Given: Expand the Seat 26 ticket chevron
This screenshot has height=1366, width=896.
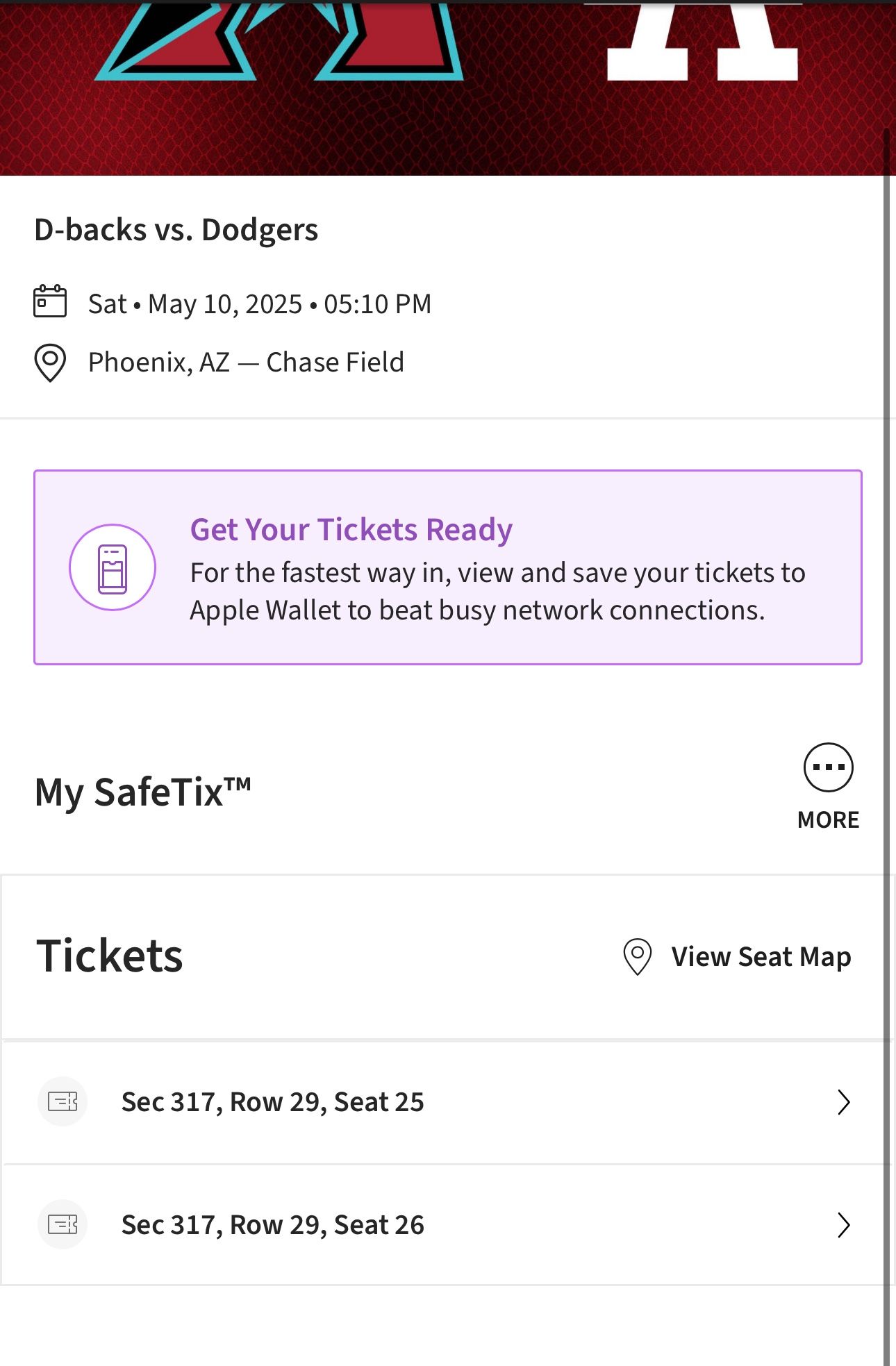Looking at the screenshot, I should click(843, 1225).
